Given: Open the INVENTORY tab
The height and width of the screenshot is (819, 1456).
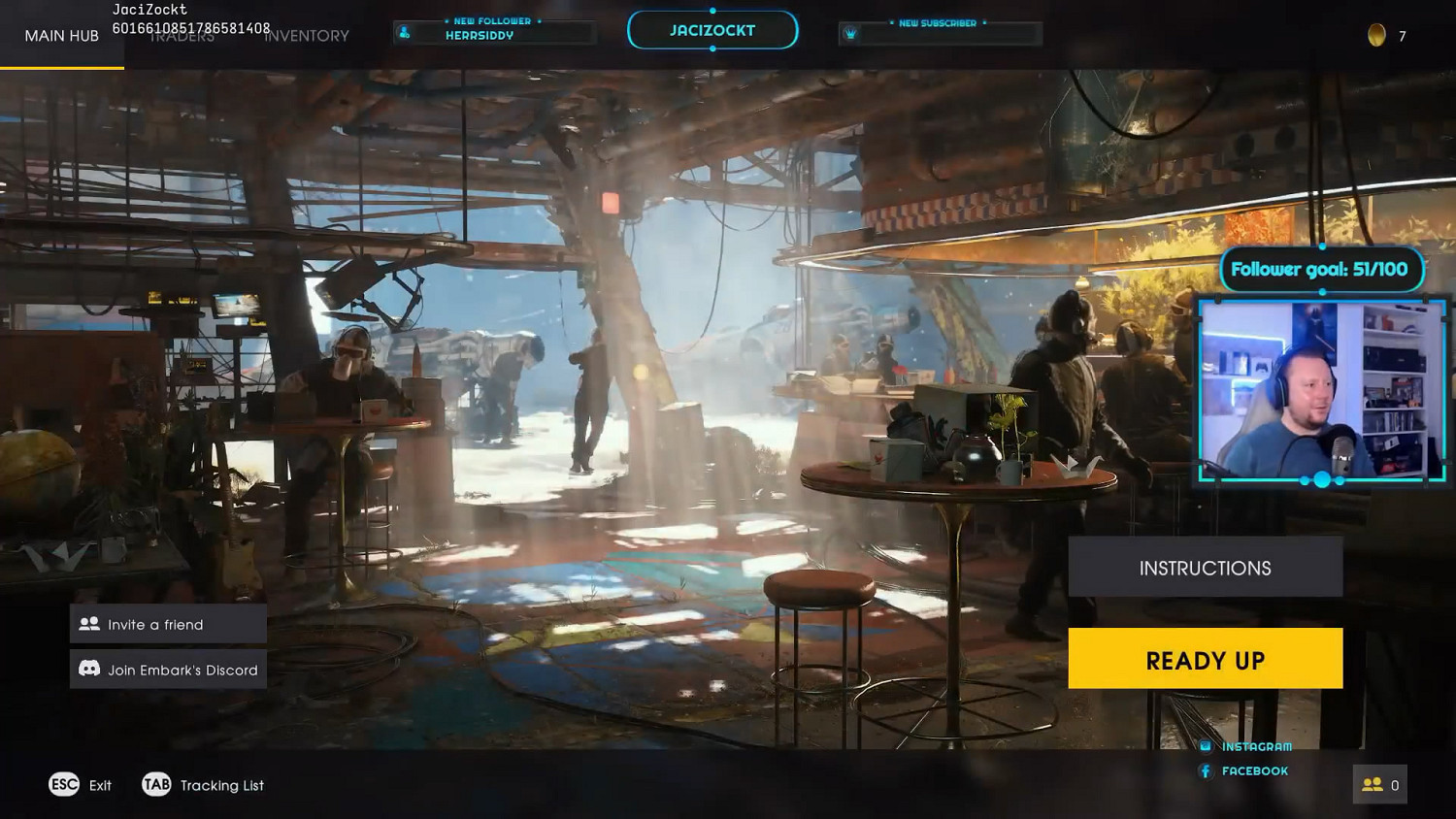Looking at the screenshot, I should tap(307, 36).
